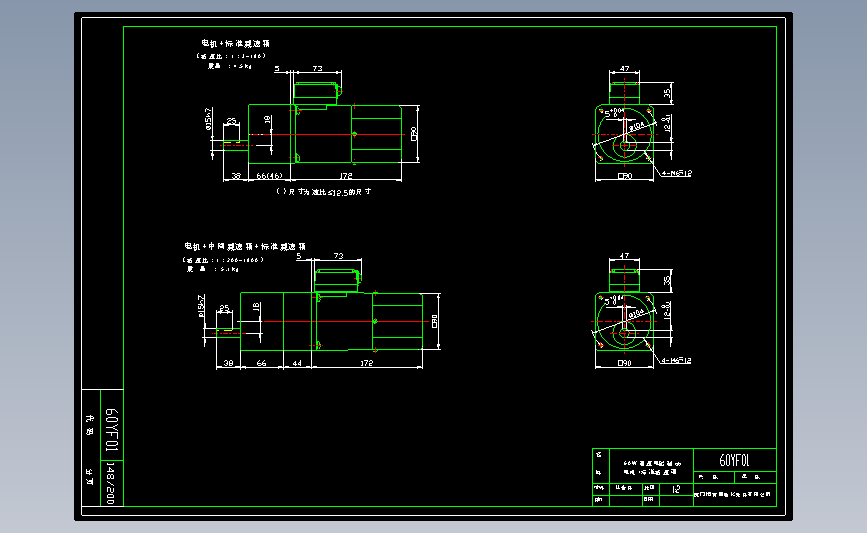Pick the 35 height dimension on upper end view
This screenshot has height=533, width=867.
tap(667, 93)
